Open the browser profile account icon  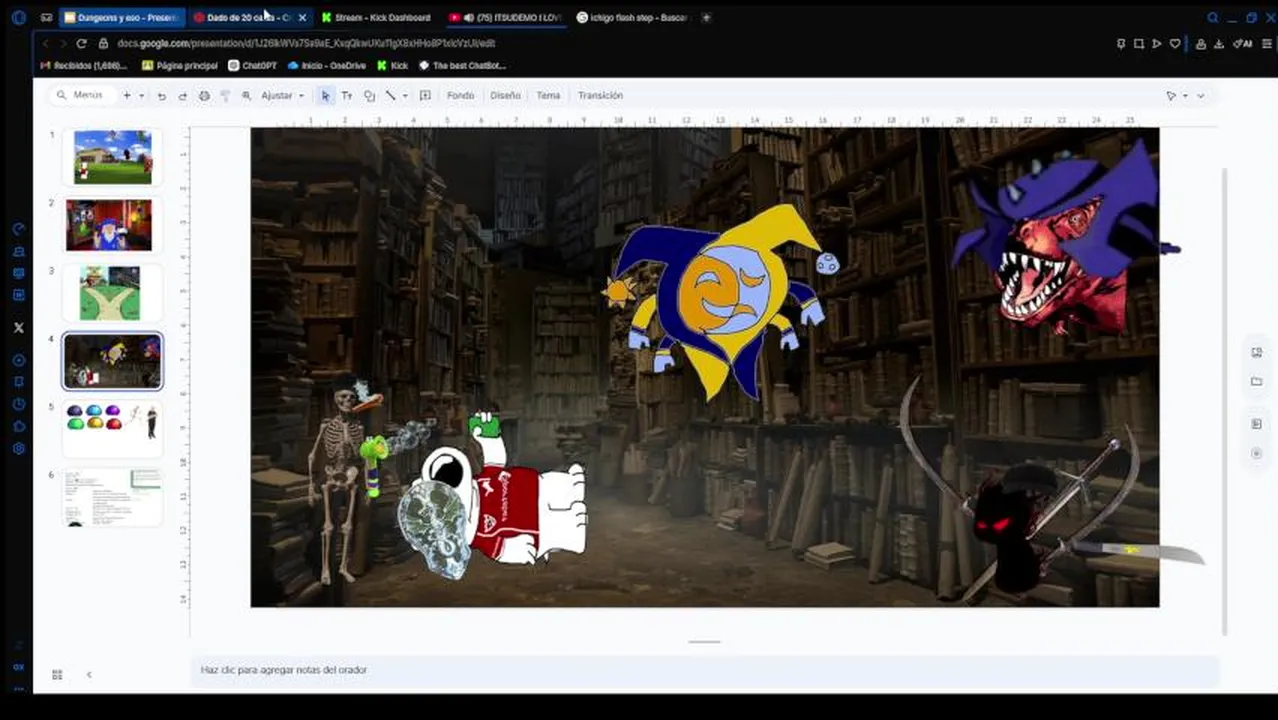1201,43
